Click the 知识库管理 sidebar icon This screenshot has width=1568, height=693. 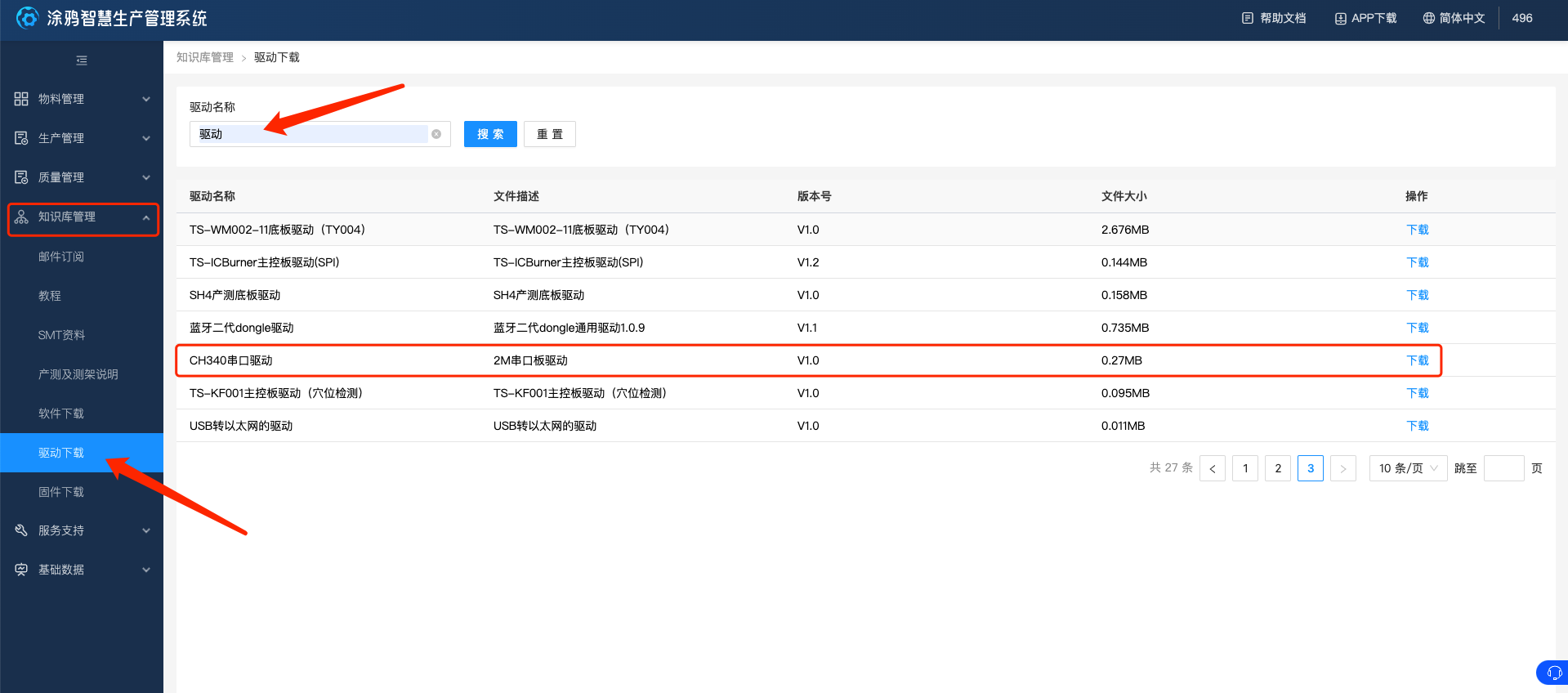21,217
